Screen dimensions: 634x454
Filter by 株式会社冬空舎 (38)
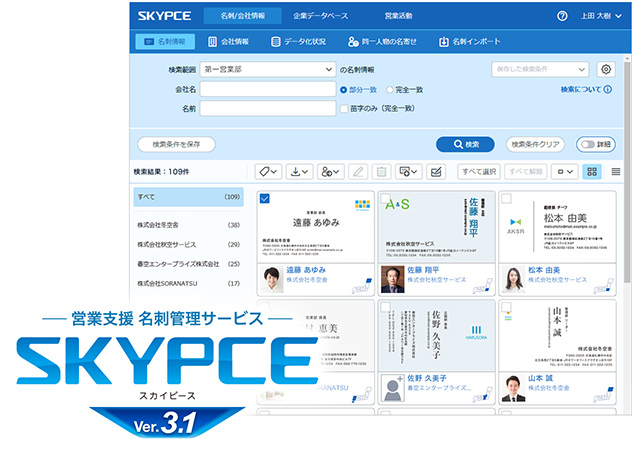[188, 225]
